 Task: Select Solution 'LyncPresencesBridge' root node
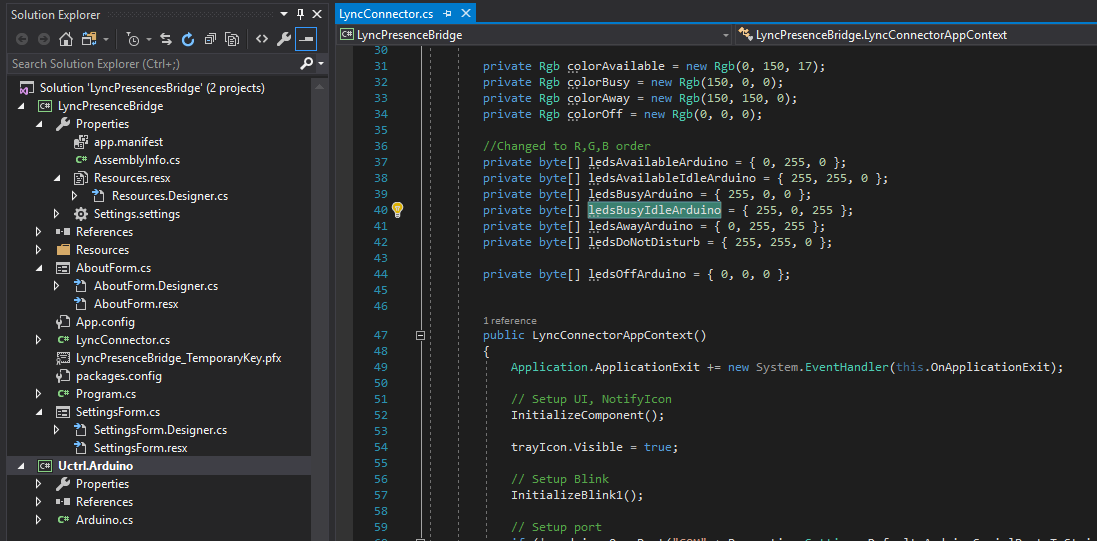point(152,88)
